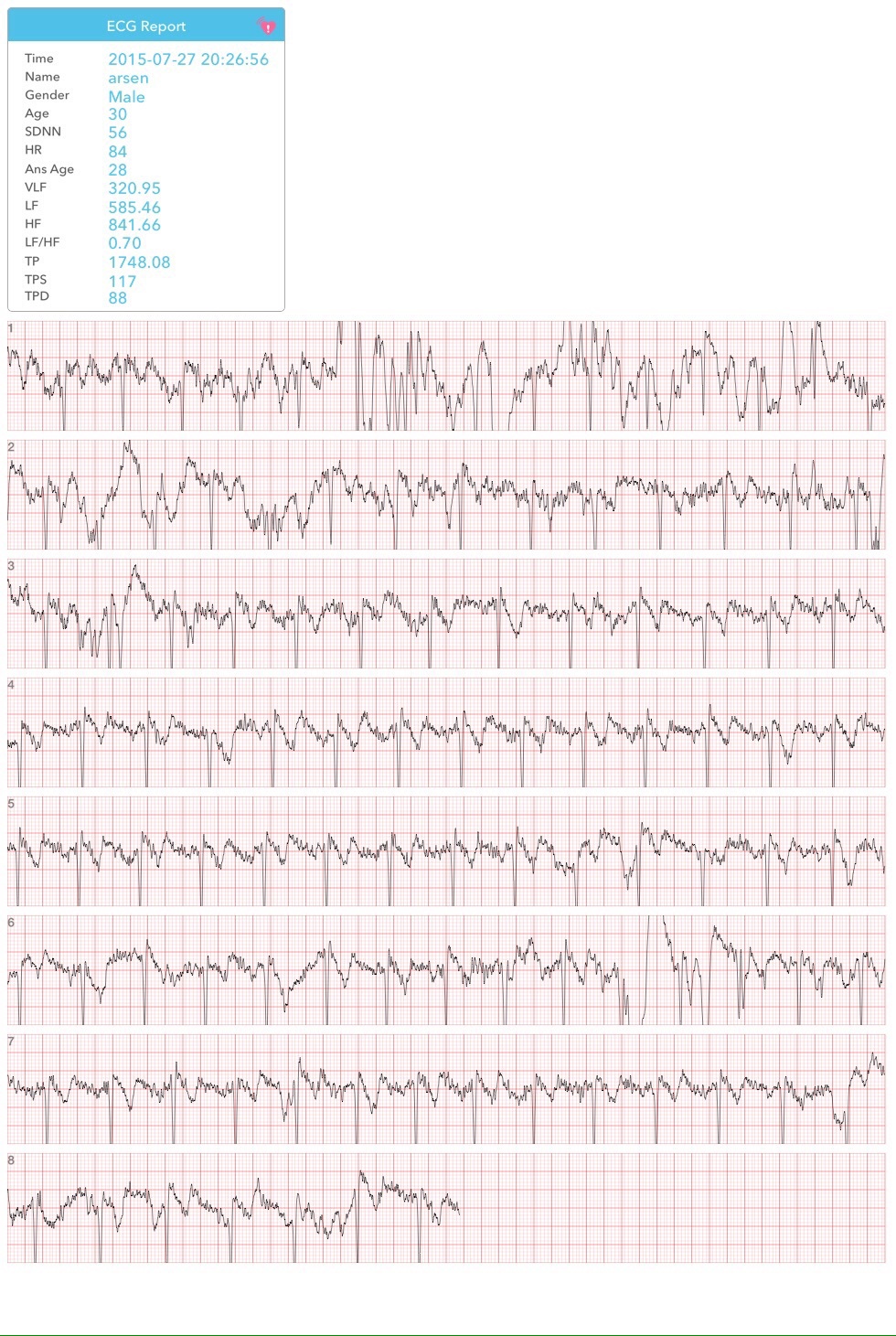Open ECG strip number 4
This screenshot has width=896, height=1336.
[446, 732]
